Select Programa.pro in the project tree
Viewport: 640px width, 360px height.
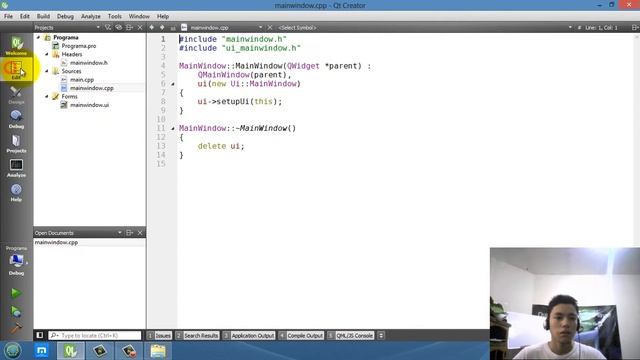coord(79,46)
